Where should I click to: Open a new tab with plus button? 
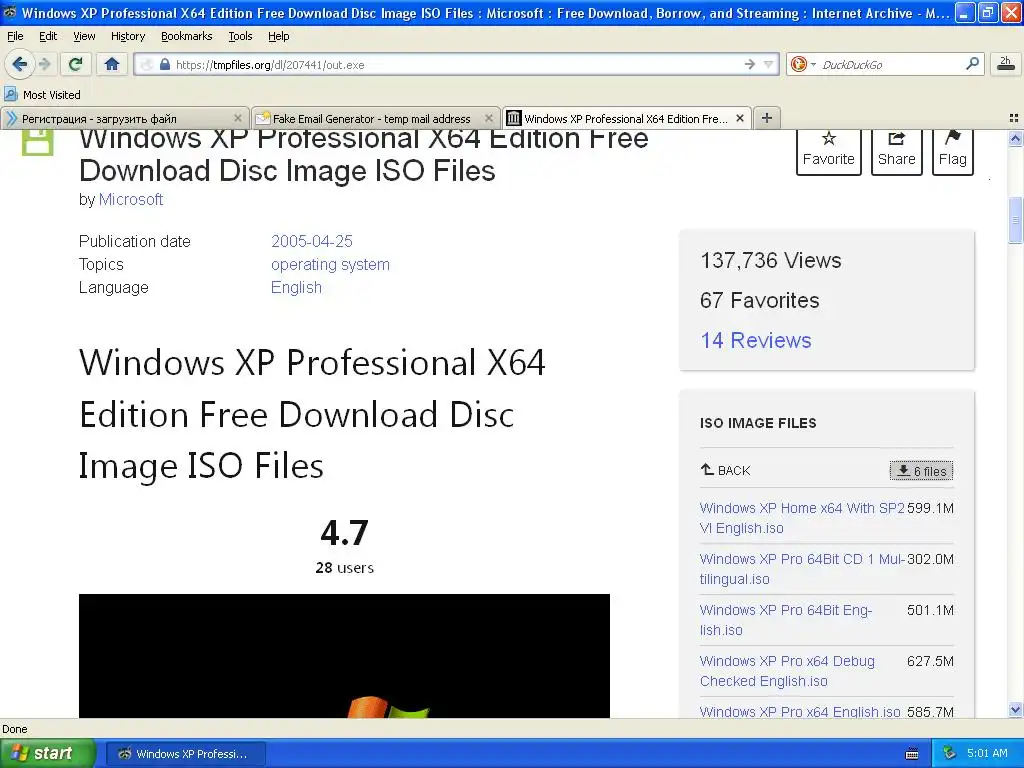[x=767, y=118]
